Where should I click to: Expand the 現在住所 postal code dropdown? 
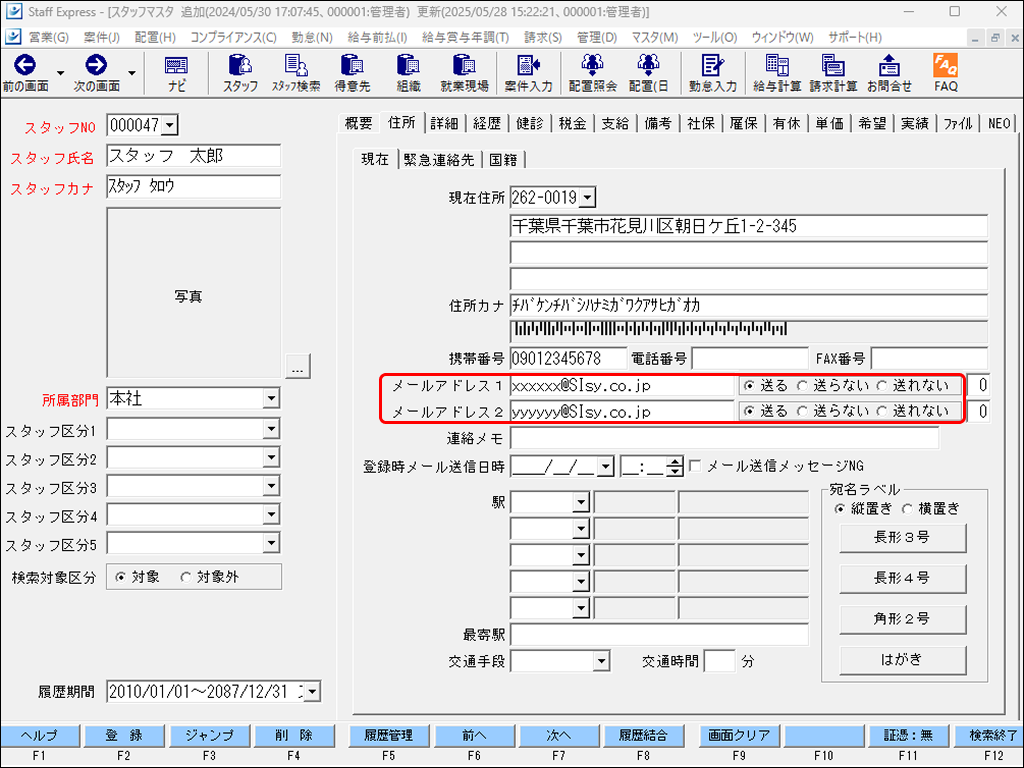(x=587, y=197)
